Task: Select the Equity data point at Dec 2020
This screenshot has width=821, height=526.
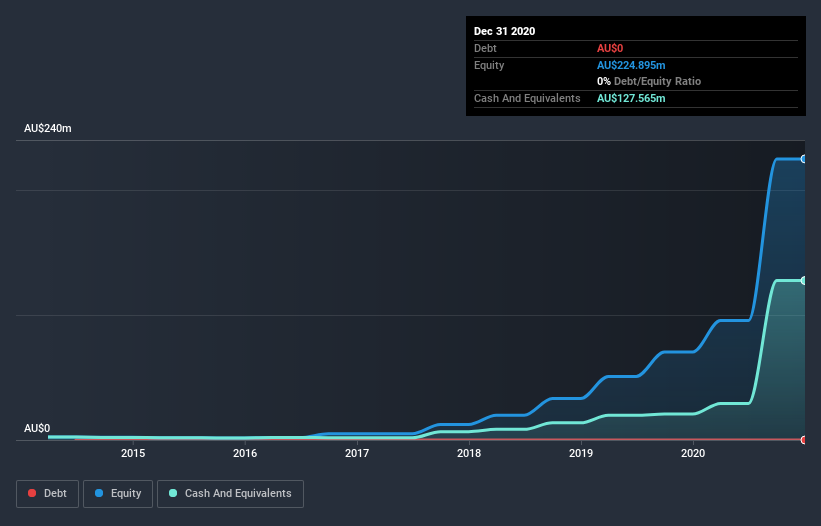Action: (x=804, y=159)
